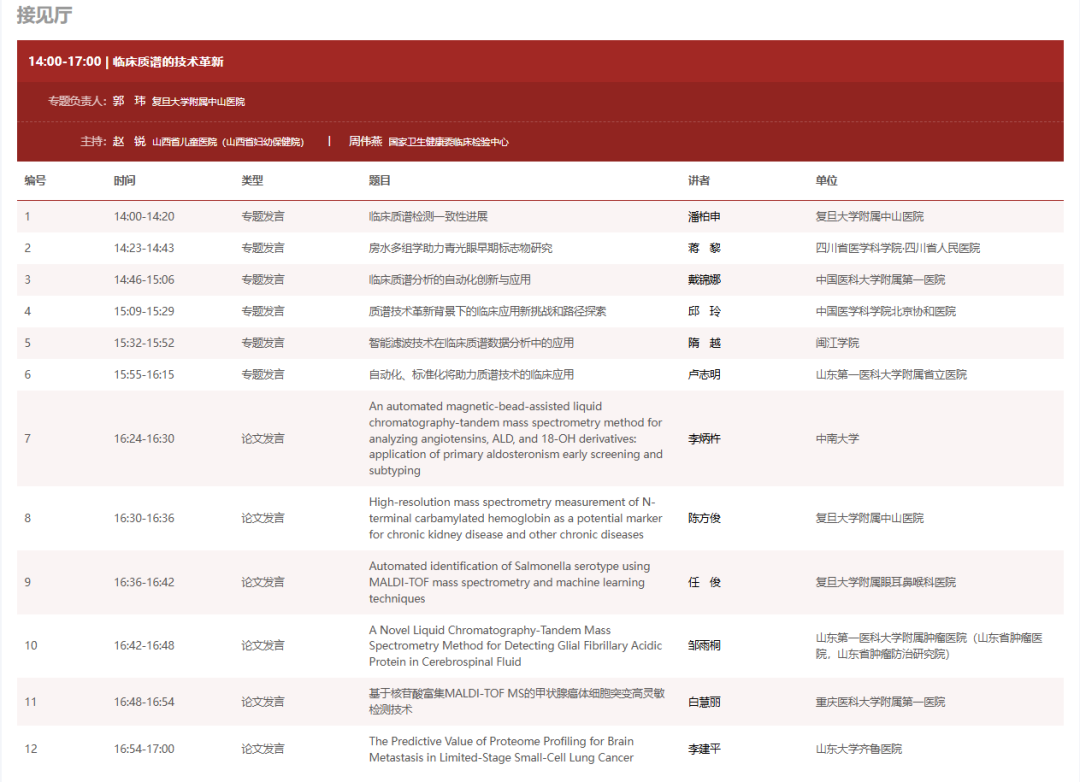Click speaker '戴锦娜'
1080x782 pixels.
click(x=704, y=280)
